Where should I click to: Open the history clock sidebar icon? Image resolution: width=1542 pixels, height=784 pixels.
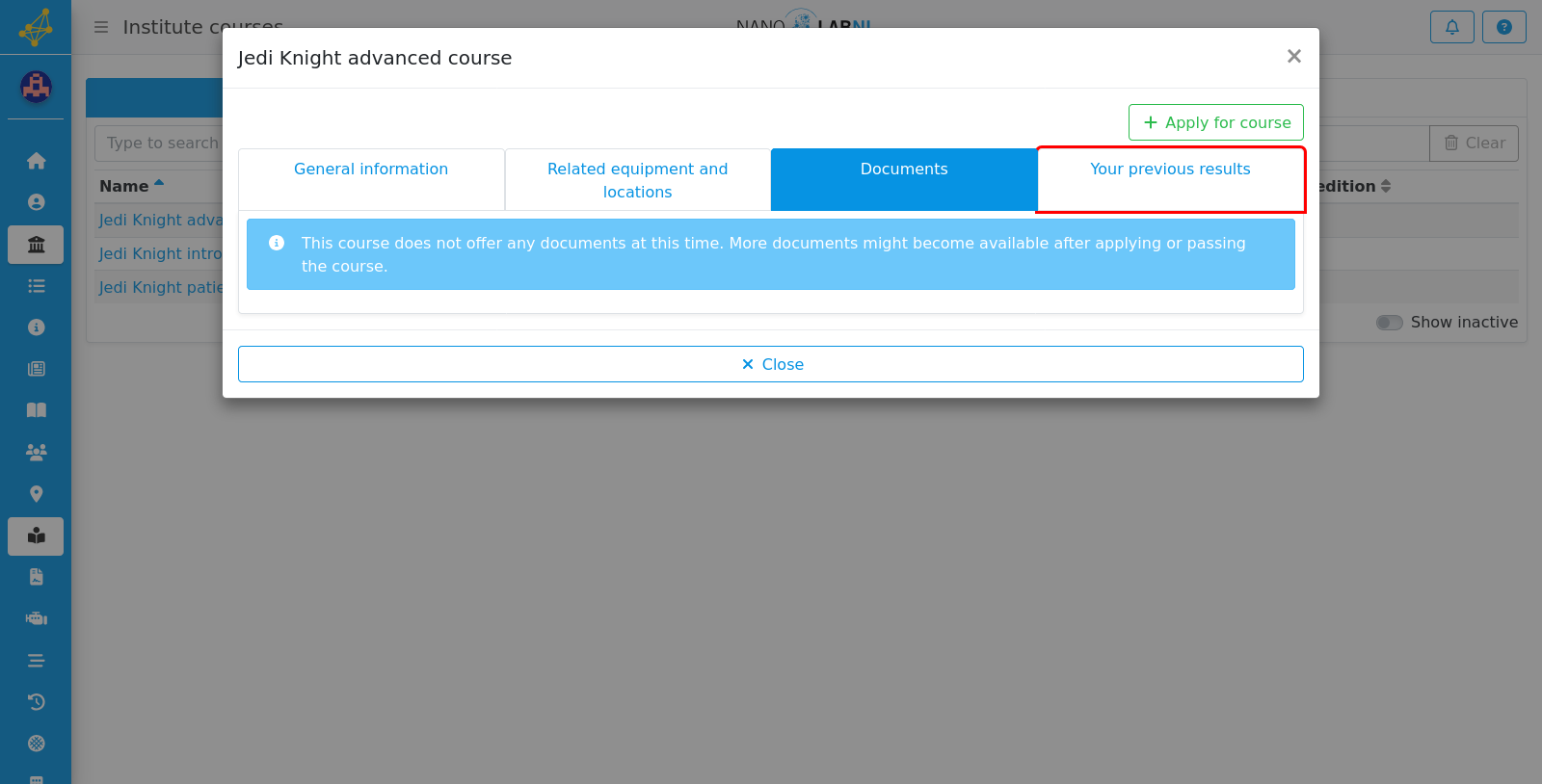tap(36, 702)
